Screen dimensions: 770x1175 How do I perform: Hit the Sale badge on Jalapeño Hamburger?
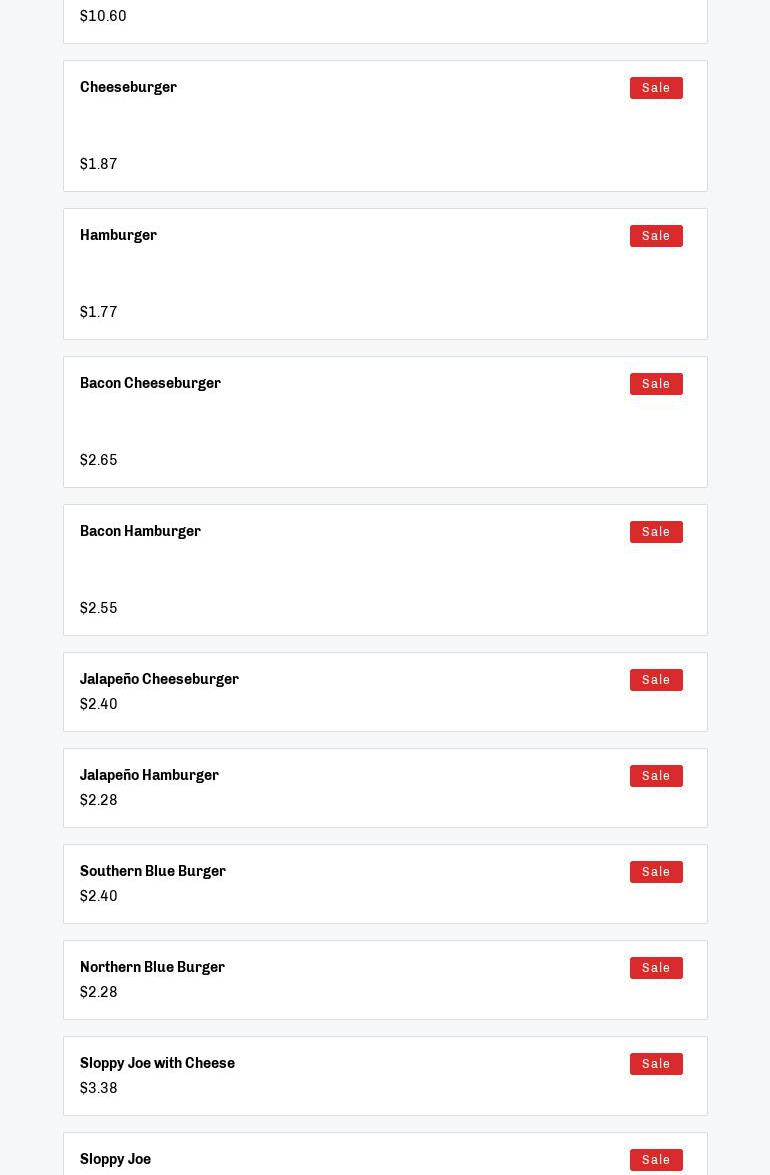[x=656, y=776]
